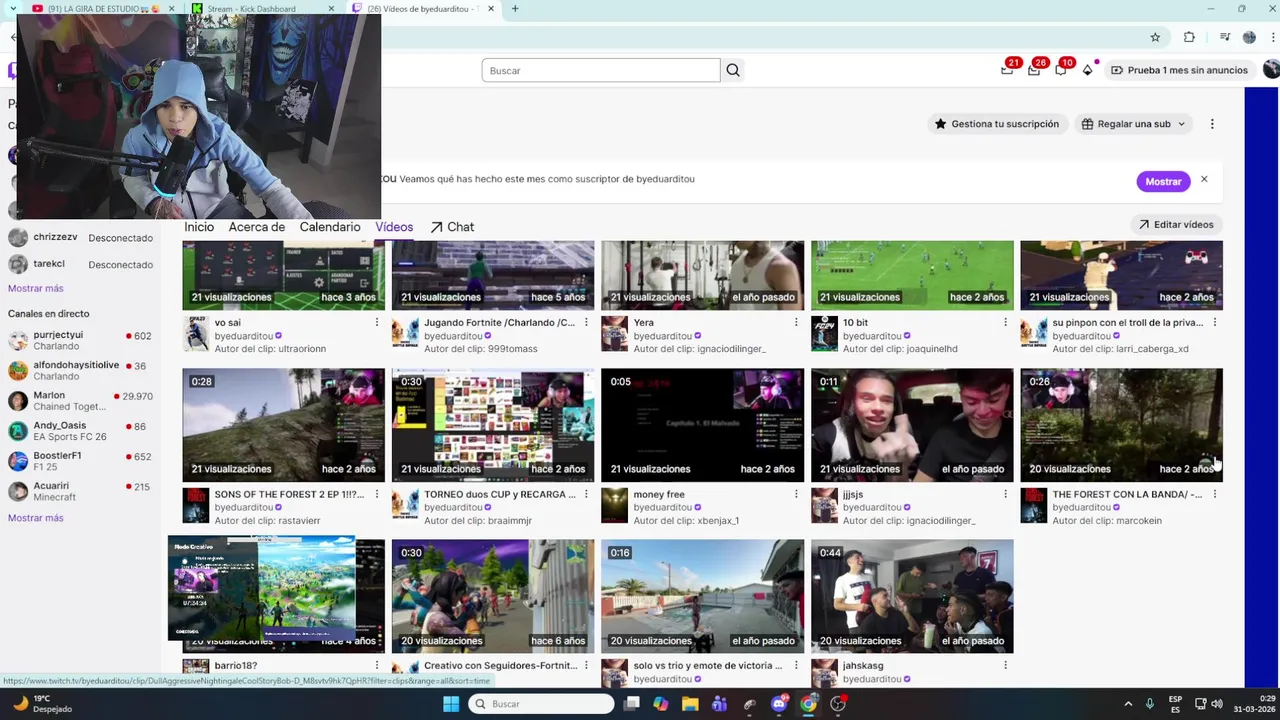Open options menu for clip 'jjjsjs'

coord(1005,494)
